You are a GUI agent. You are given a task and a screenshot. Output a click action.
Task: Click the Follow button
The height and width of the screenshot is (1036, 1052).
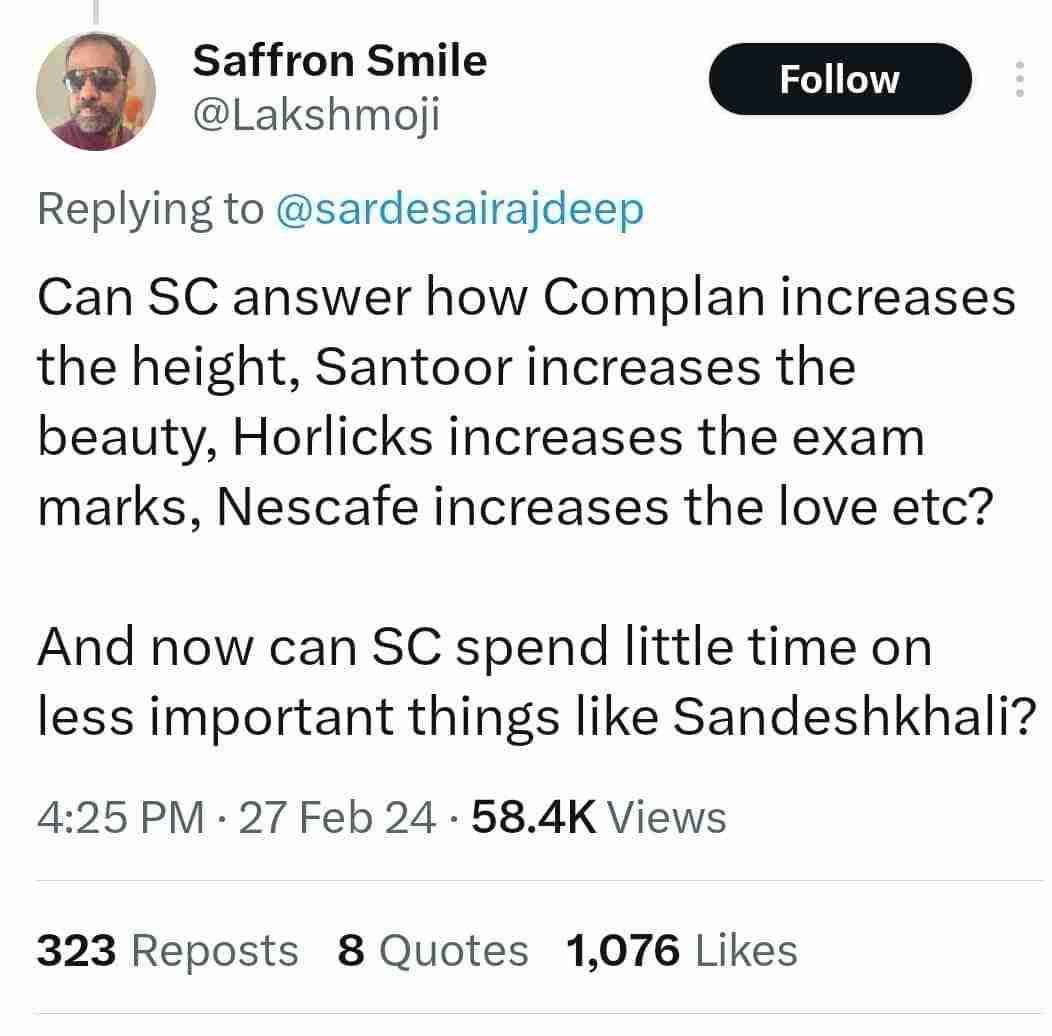tap(839, 79)
